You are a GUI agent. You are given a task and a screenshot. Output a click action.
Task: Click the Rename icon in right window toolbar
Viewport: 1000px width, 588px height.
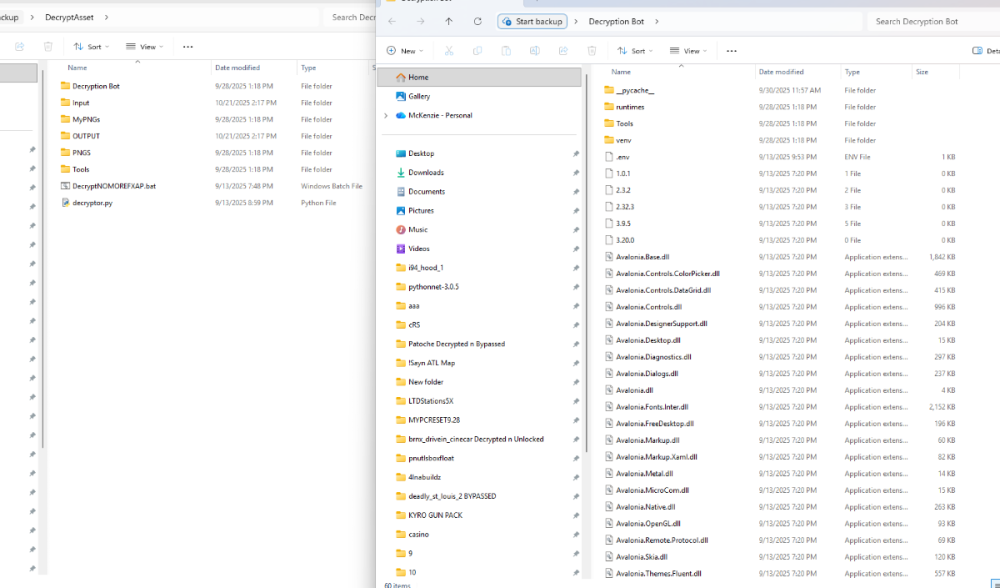coord(534,51)
